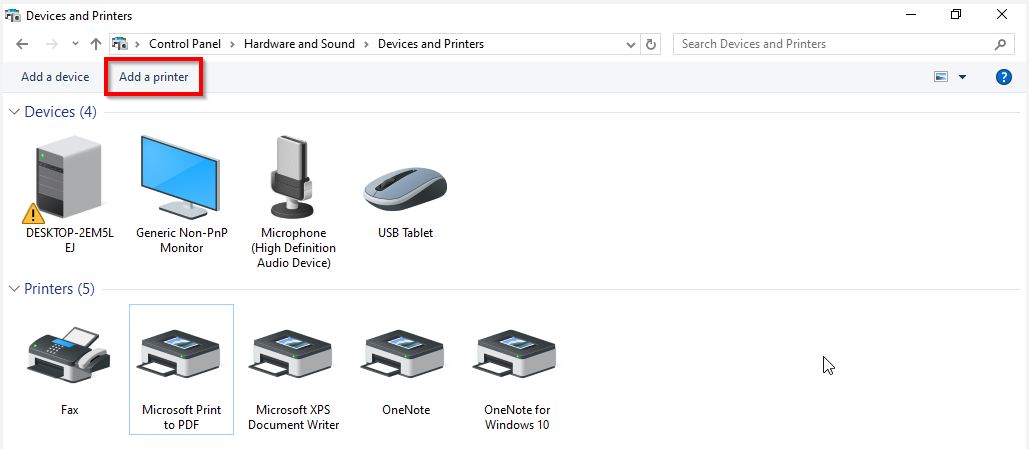Collapse the Printers (5) group
The height and width of the screenshot is (449, 1029).
pyautogui.click(x=14, y=289)
